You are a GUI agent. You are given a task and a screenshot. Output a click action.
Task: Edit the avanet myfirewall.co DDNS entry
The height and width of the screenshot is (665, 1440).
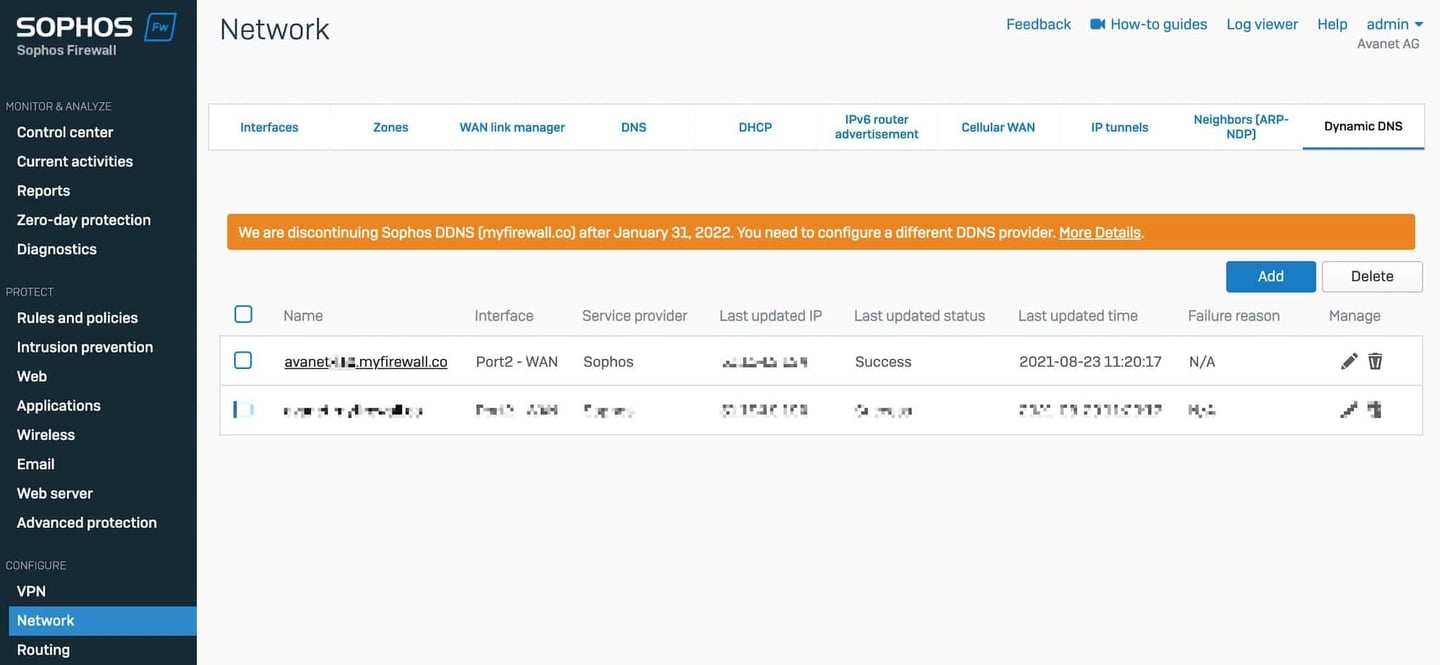click(x=1349, y=361)
